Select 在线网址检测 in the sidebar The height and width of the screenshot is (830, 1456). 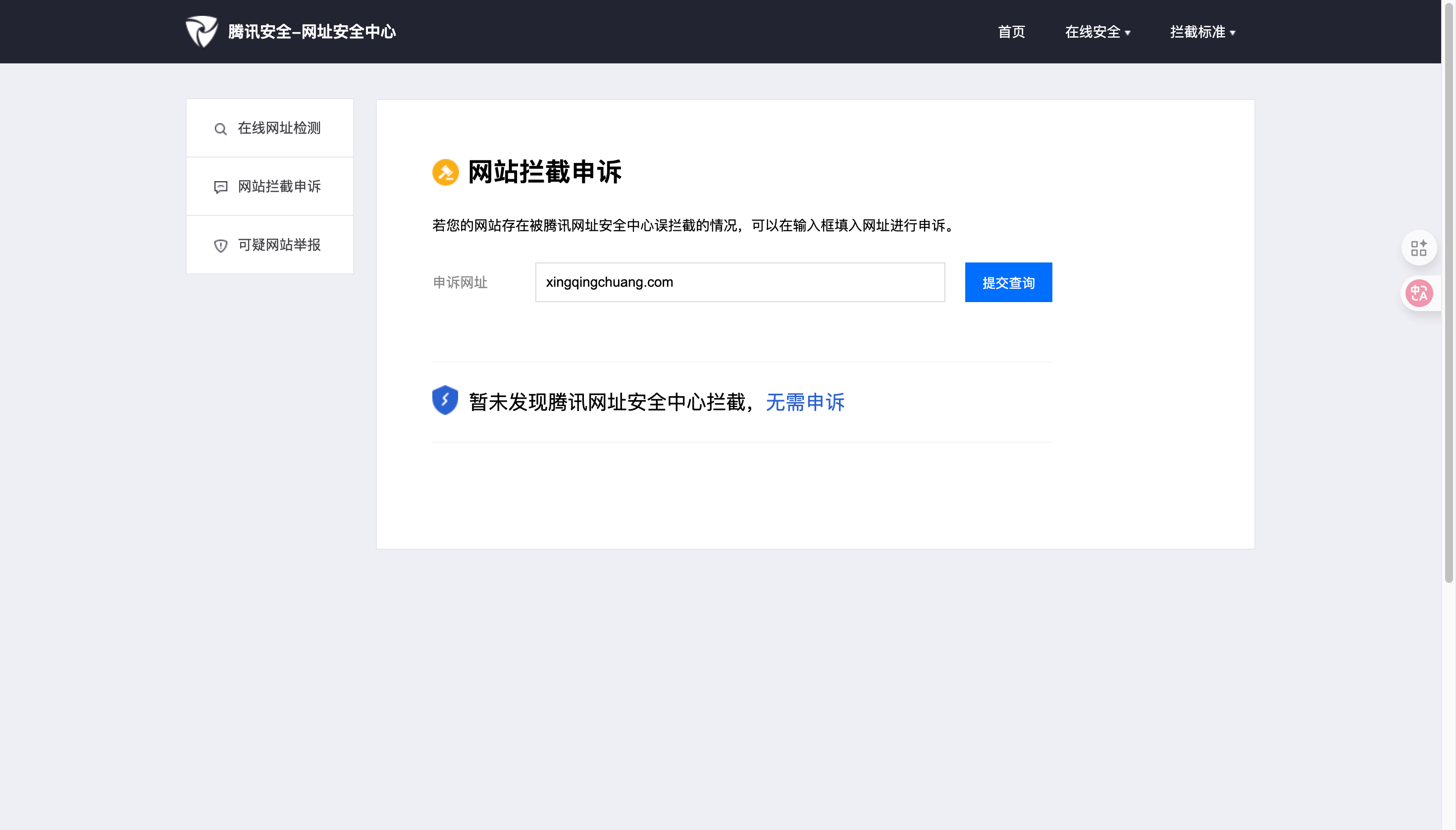pyautogui.click(x=279, y=128)
